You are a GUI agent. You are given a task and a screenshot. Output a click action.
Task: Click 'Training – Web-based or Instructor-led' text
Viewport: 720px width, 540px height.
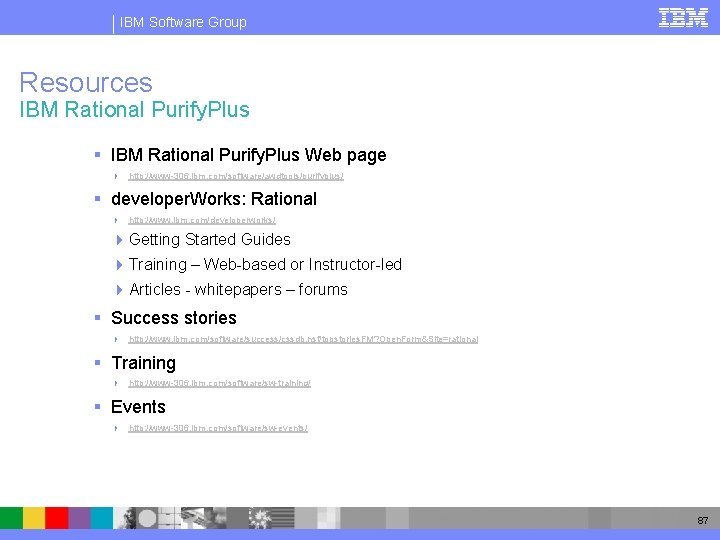(265, 264)
